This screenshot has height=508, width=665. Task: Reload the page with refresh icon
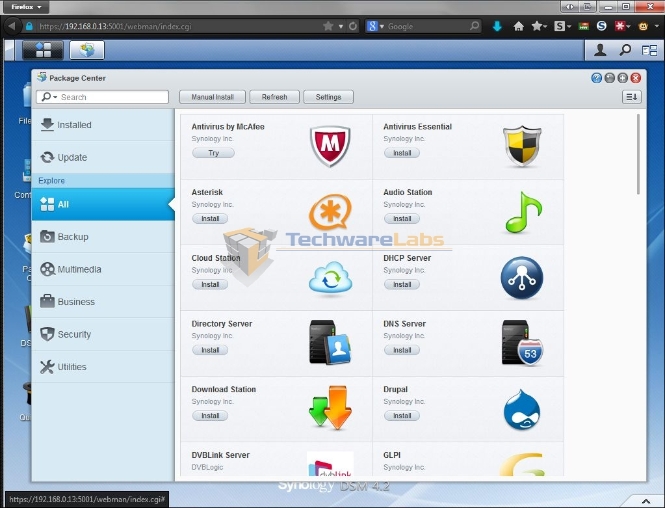click(x=353, y=26)
